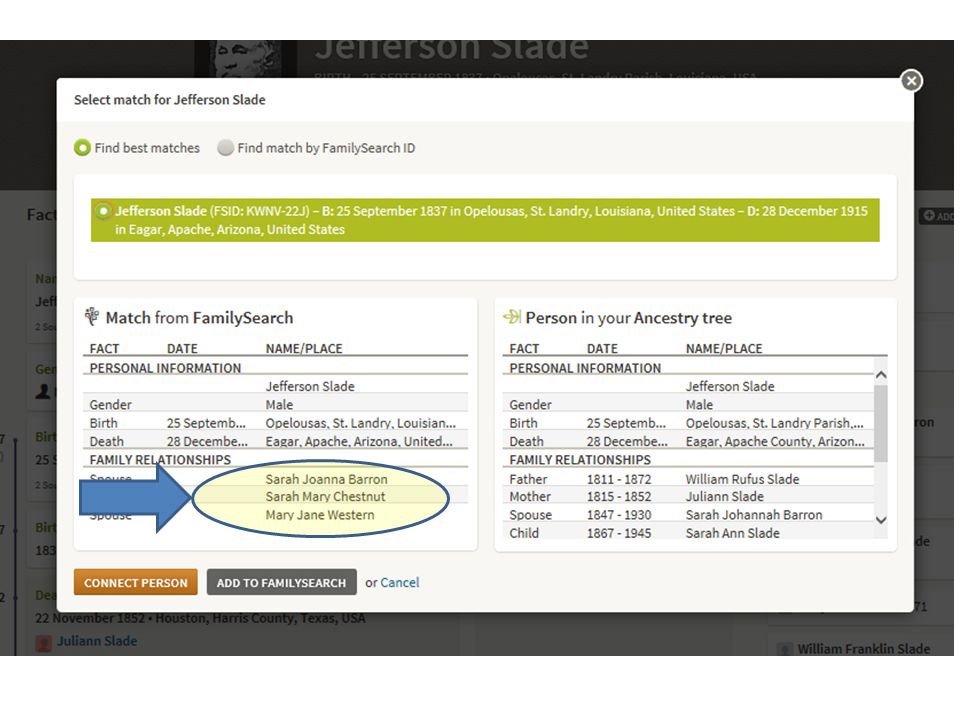Click the FamilySearch Gender Male row
The image size is (960, 720).
[x=276, y=405]
